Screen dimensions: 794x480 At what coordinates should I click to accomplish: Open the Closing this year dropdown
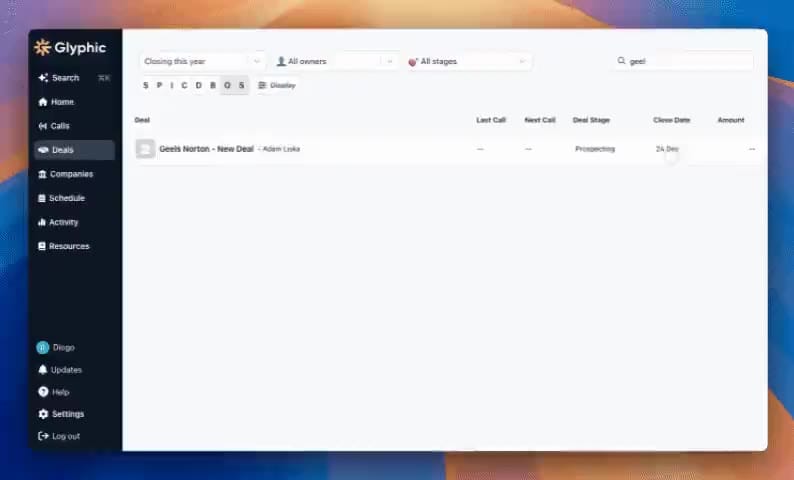point(202,61)
